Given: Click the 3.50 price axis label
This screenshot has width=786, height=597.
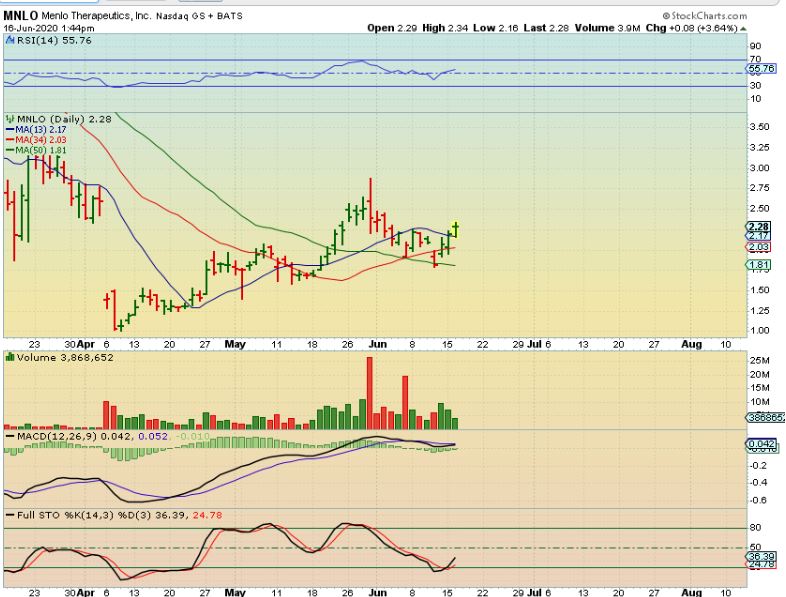Looking at the screenshot, I should (x=759, y=127).
